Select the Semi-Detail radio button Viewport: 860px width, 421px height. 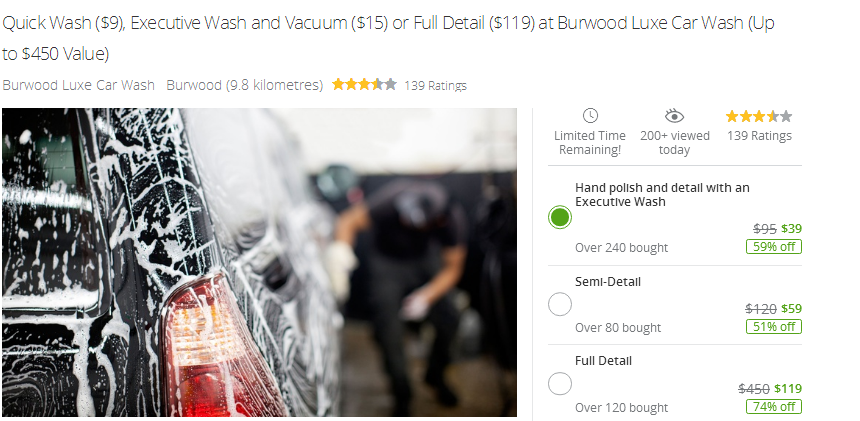[x=560, y=304]
